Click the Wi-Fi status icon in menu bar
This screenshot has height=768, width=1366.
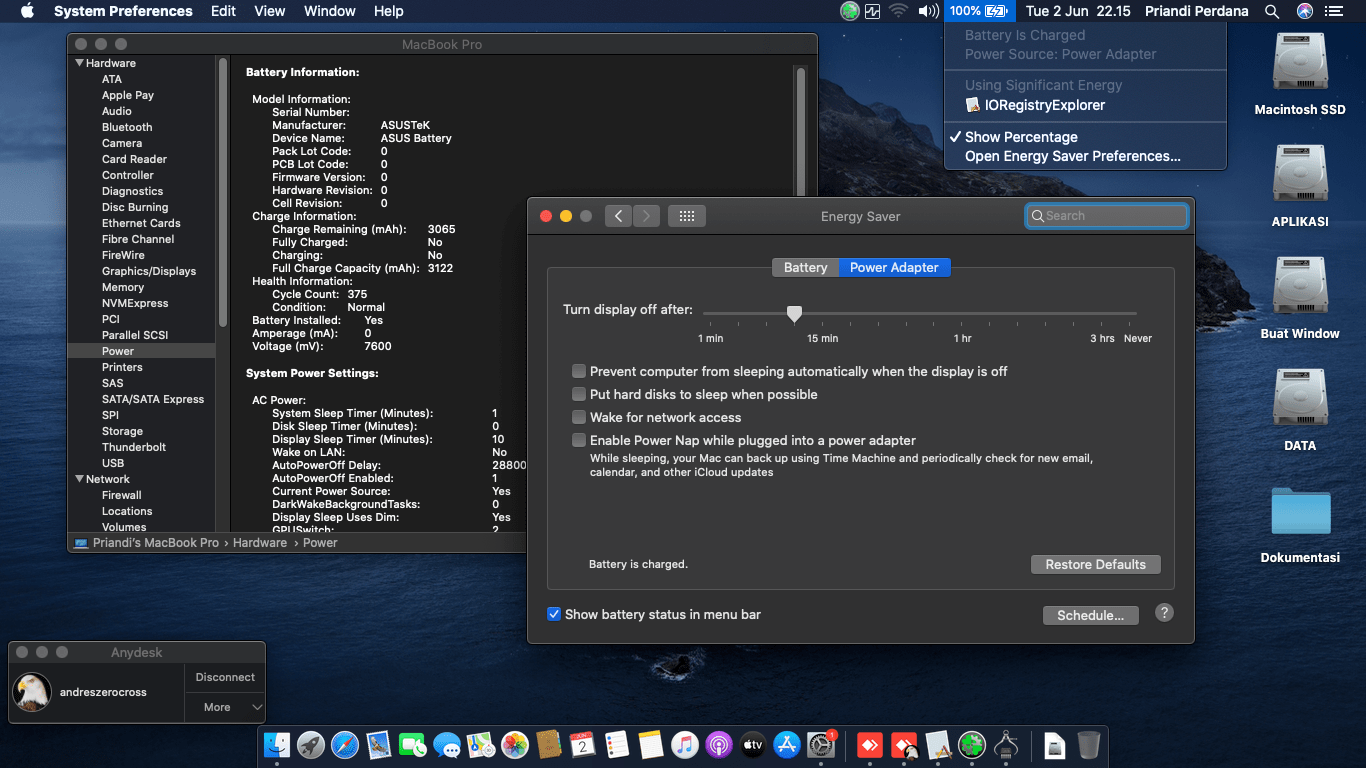tap(898, 11)
